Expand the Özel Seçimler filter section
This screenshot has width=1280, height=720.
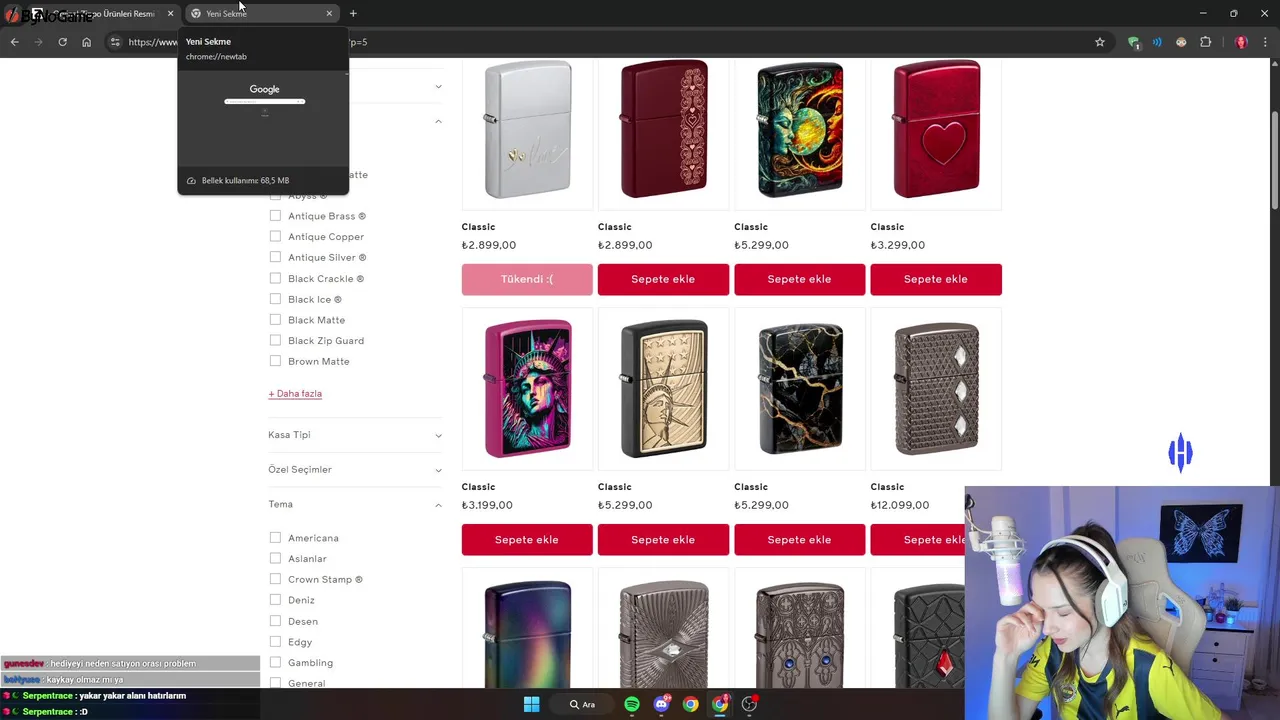click(355, 470)
